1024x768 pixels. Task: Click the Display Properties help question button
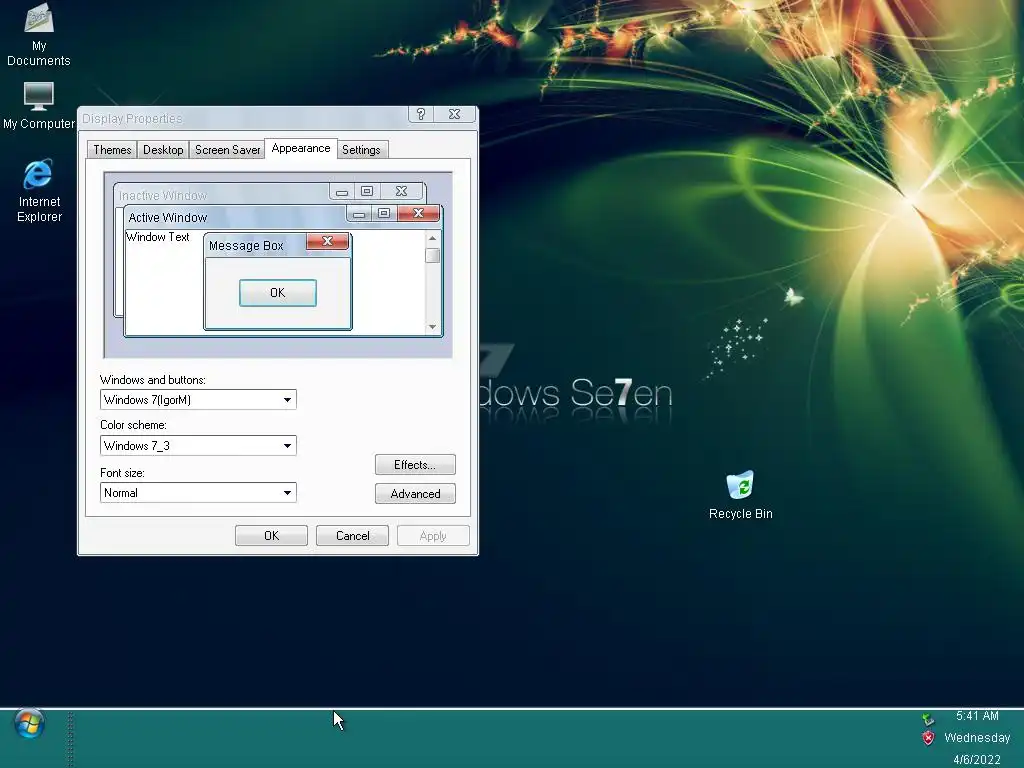point(421,114)
